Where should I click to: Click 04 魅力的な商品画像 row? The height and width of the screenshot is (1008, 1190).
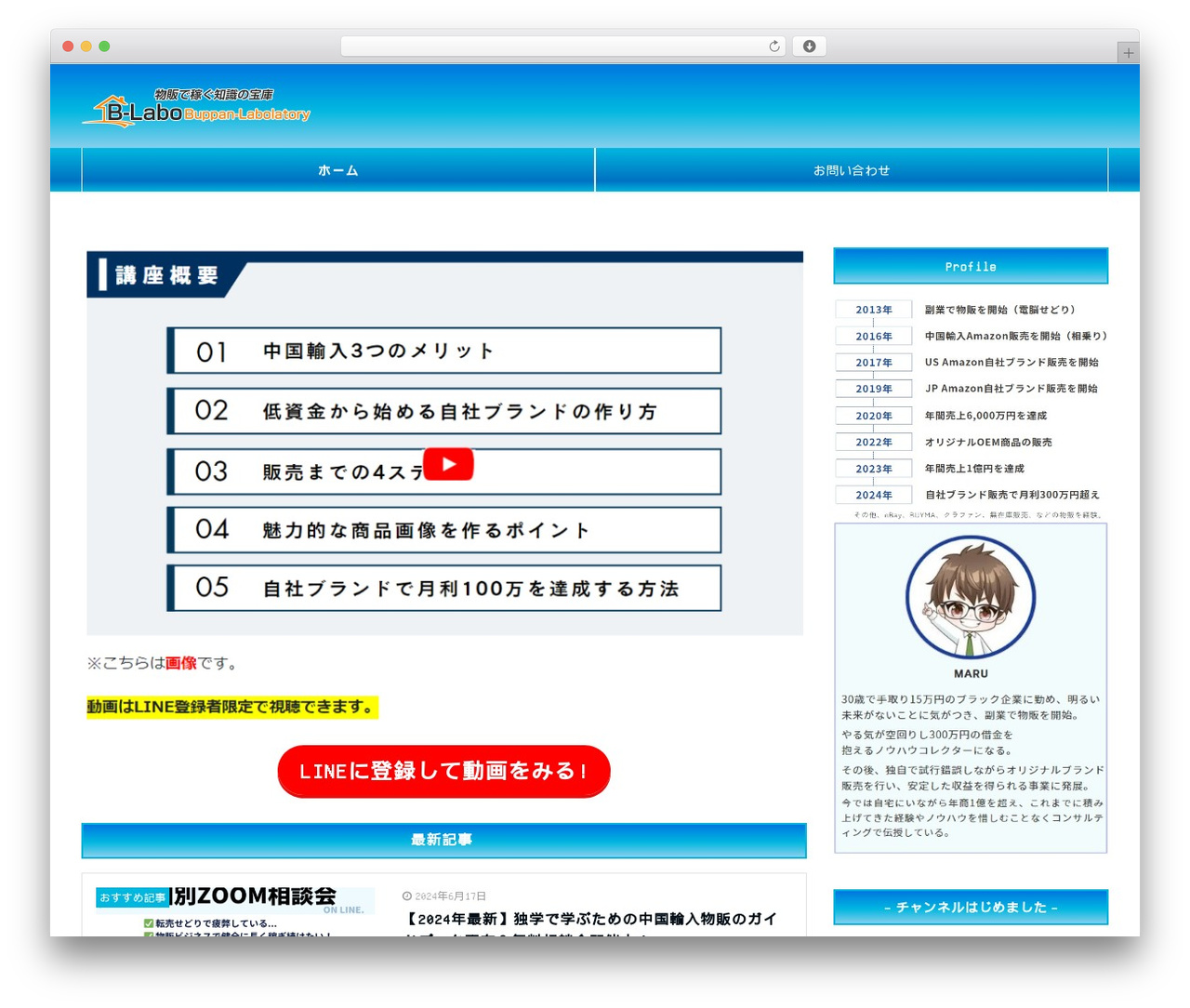443,530
